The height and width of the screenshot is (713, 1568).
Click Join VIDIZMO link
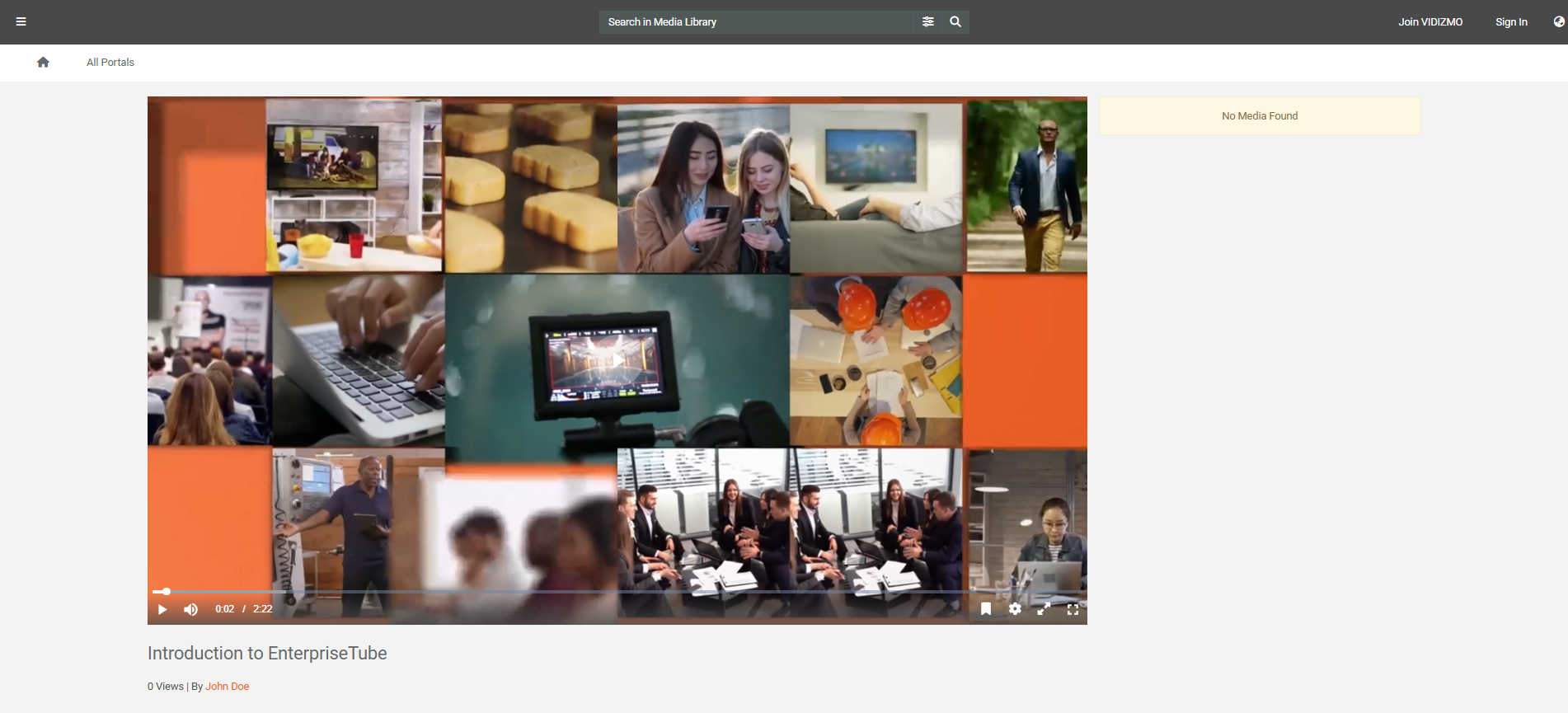point(1430,22)
